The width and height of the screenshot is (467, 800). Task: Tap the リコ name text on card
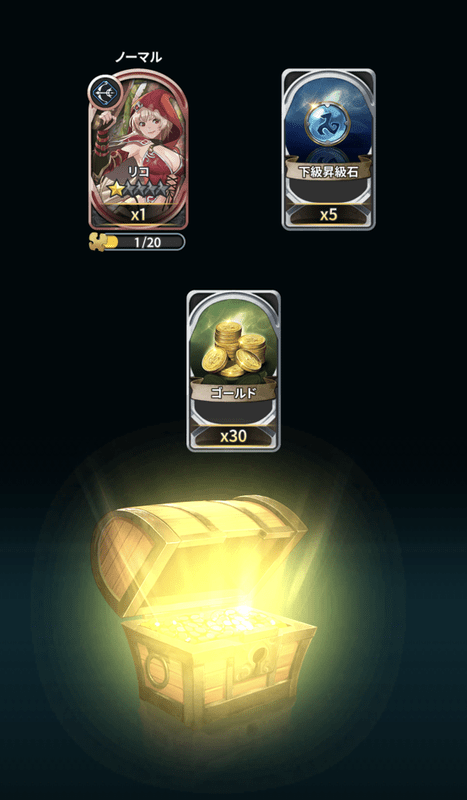(x=138, y=171)
